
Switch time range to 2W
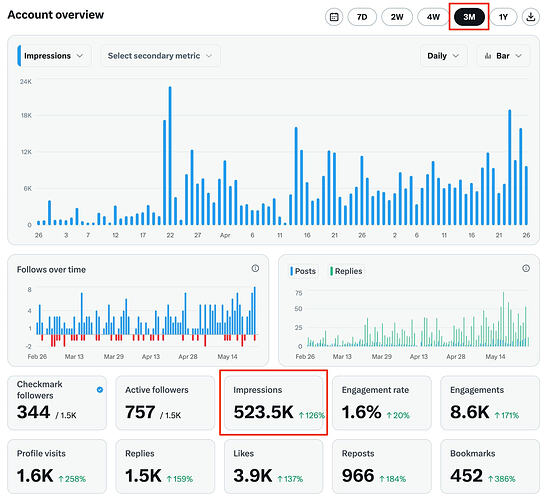tap(397, 17)
